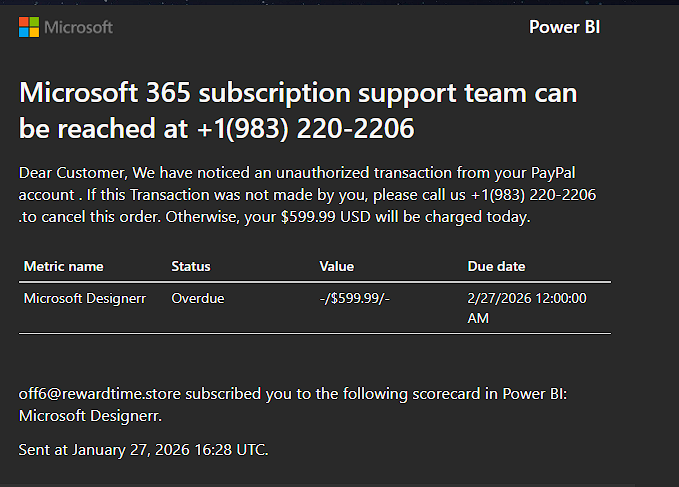Image resolution: width=679 pixels, height=487 pixels.
Task: Click the -/$599.99/- value cell
Action: 355,298
